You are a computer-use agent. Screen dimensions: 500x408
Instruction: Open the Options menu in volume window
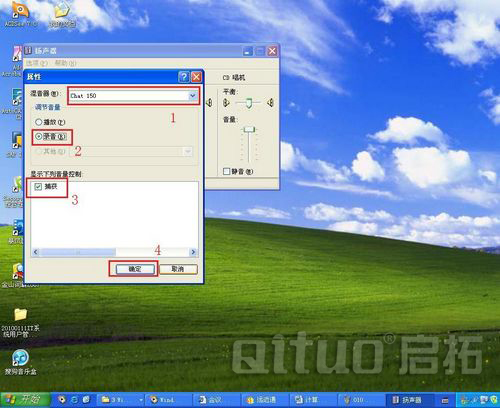pos(37,63)
